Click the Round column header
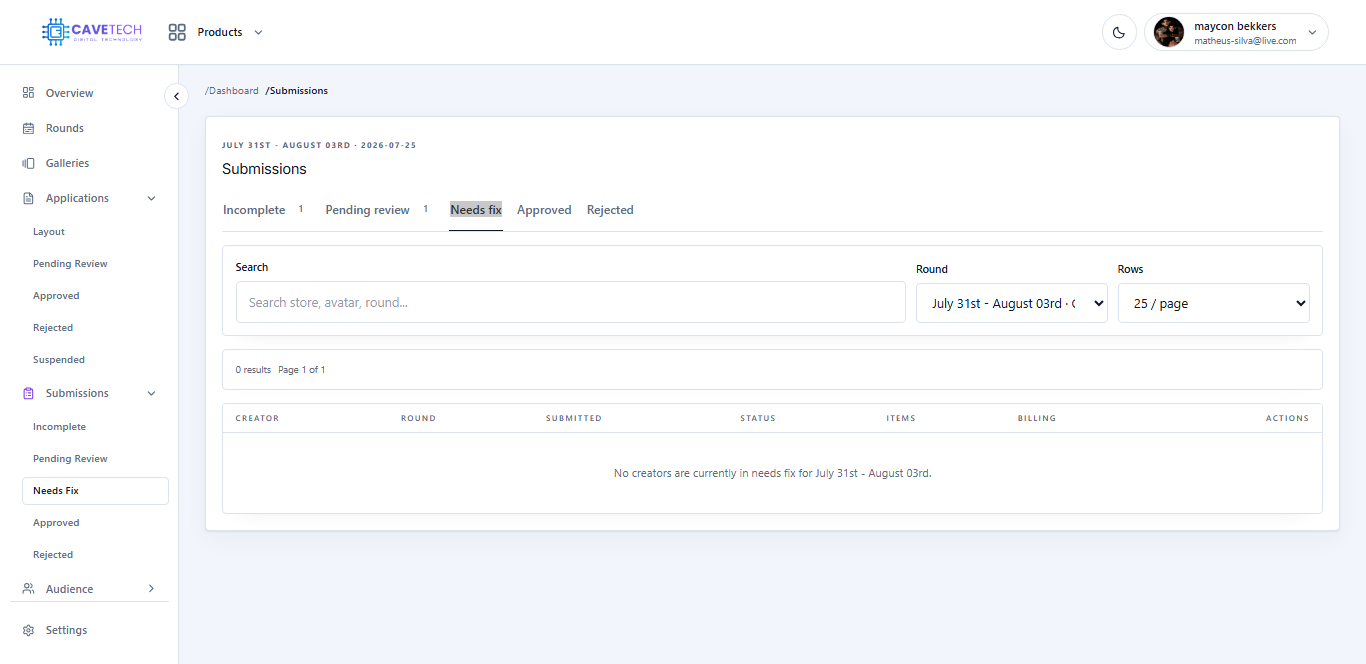 418,418
